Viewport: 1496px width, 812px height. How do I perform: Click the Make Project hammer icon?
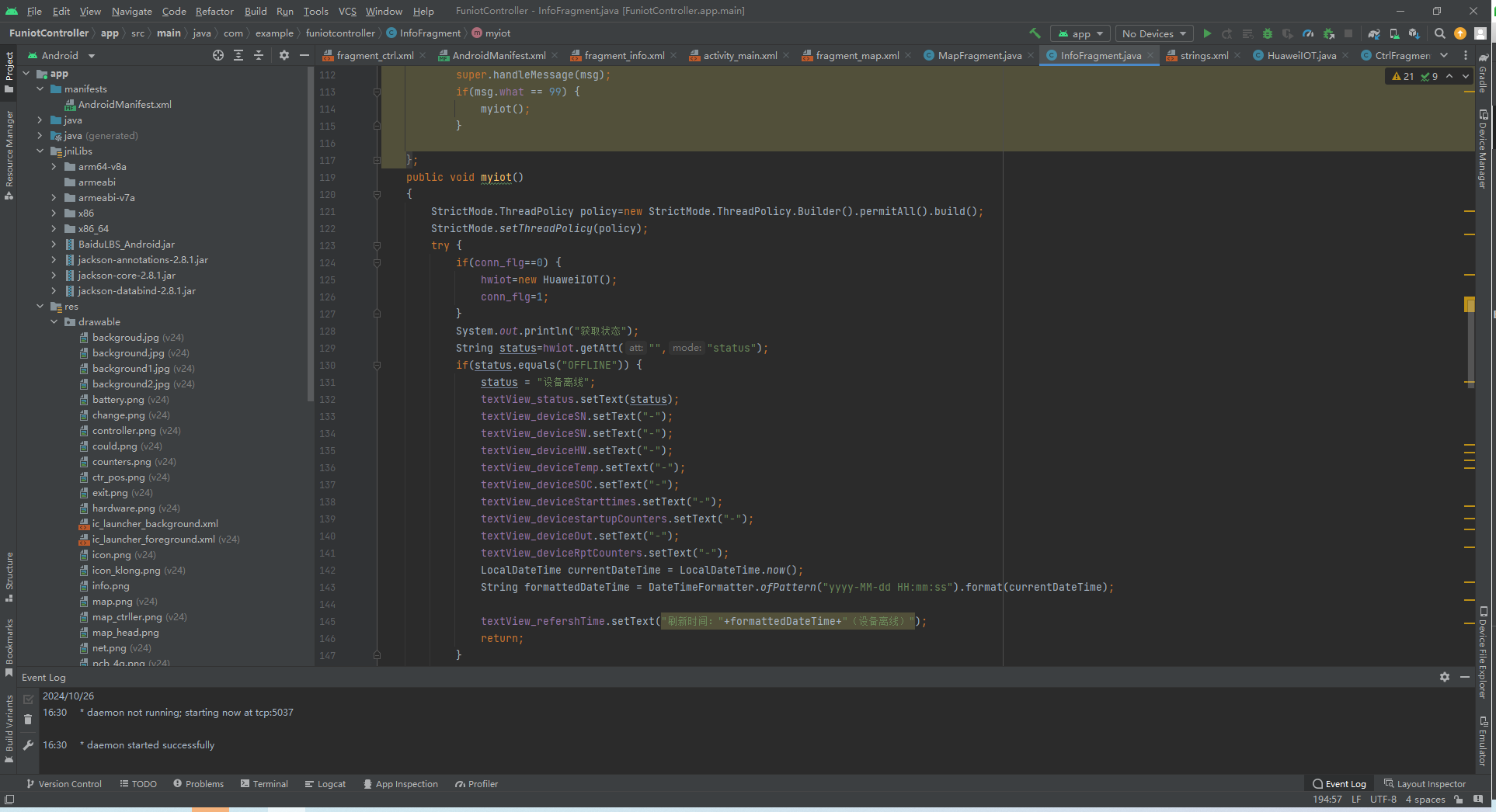click(x=1035, y=33)
